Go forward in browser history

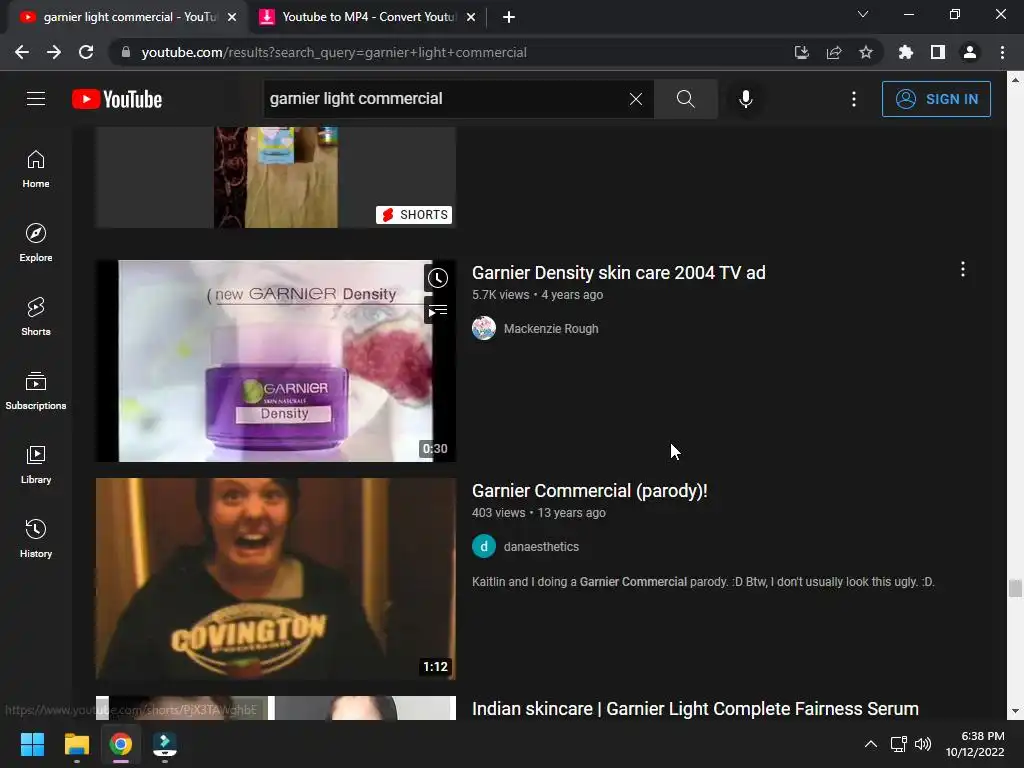(54, 52)
